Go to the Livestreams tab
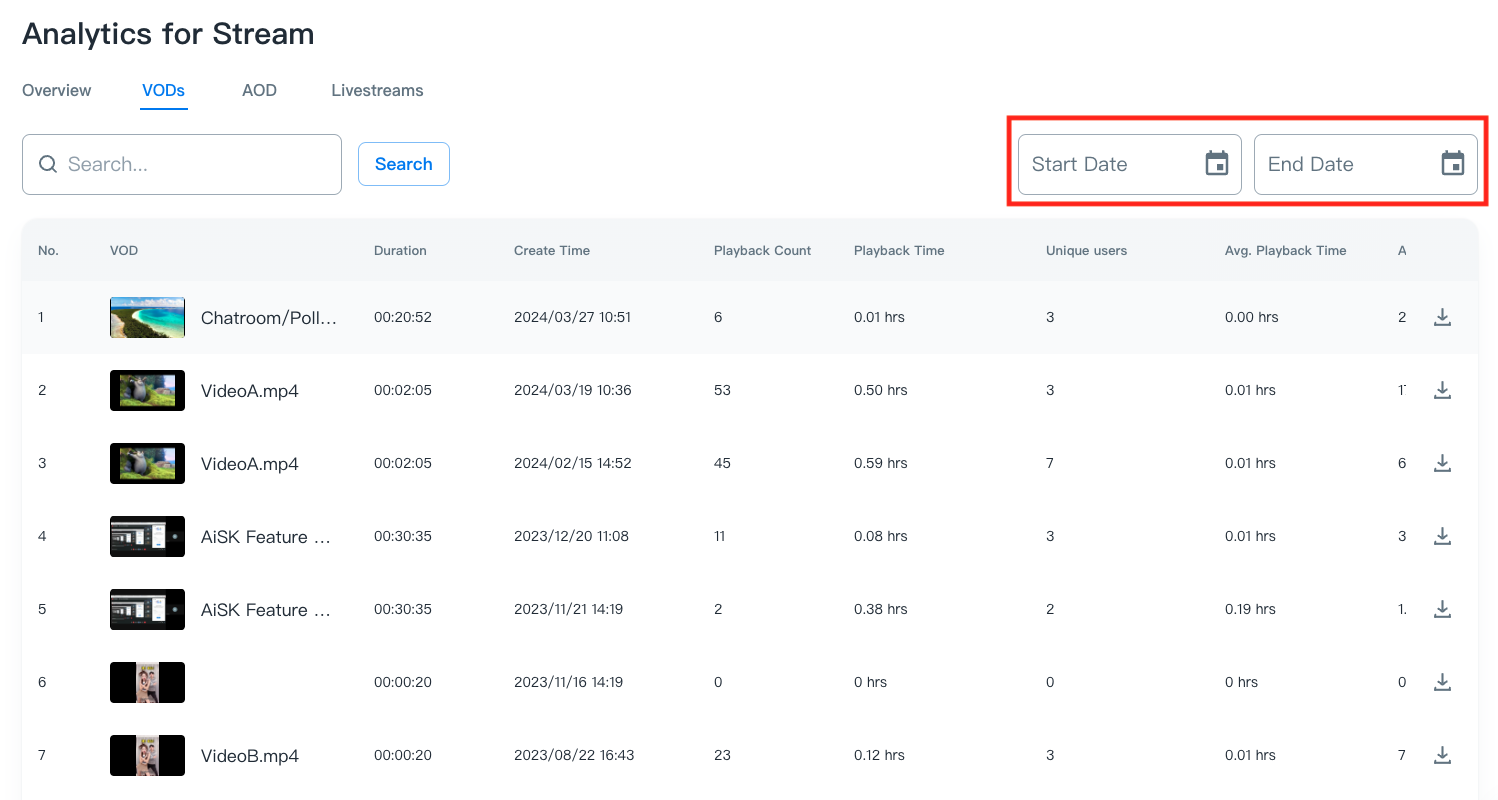The image size is (1498, 800). pos(377,90)
